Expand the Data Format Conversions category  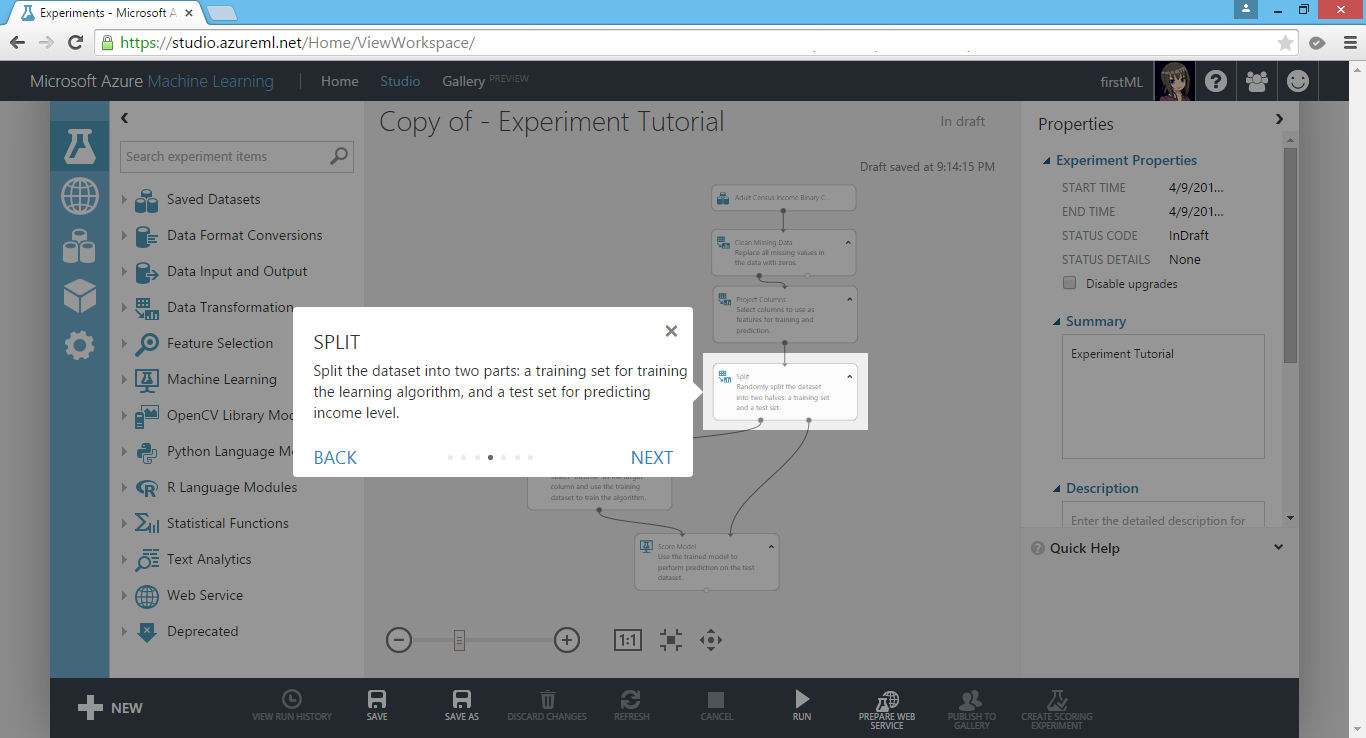tap(125, 235)
